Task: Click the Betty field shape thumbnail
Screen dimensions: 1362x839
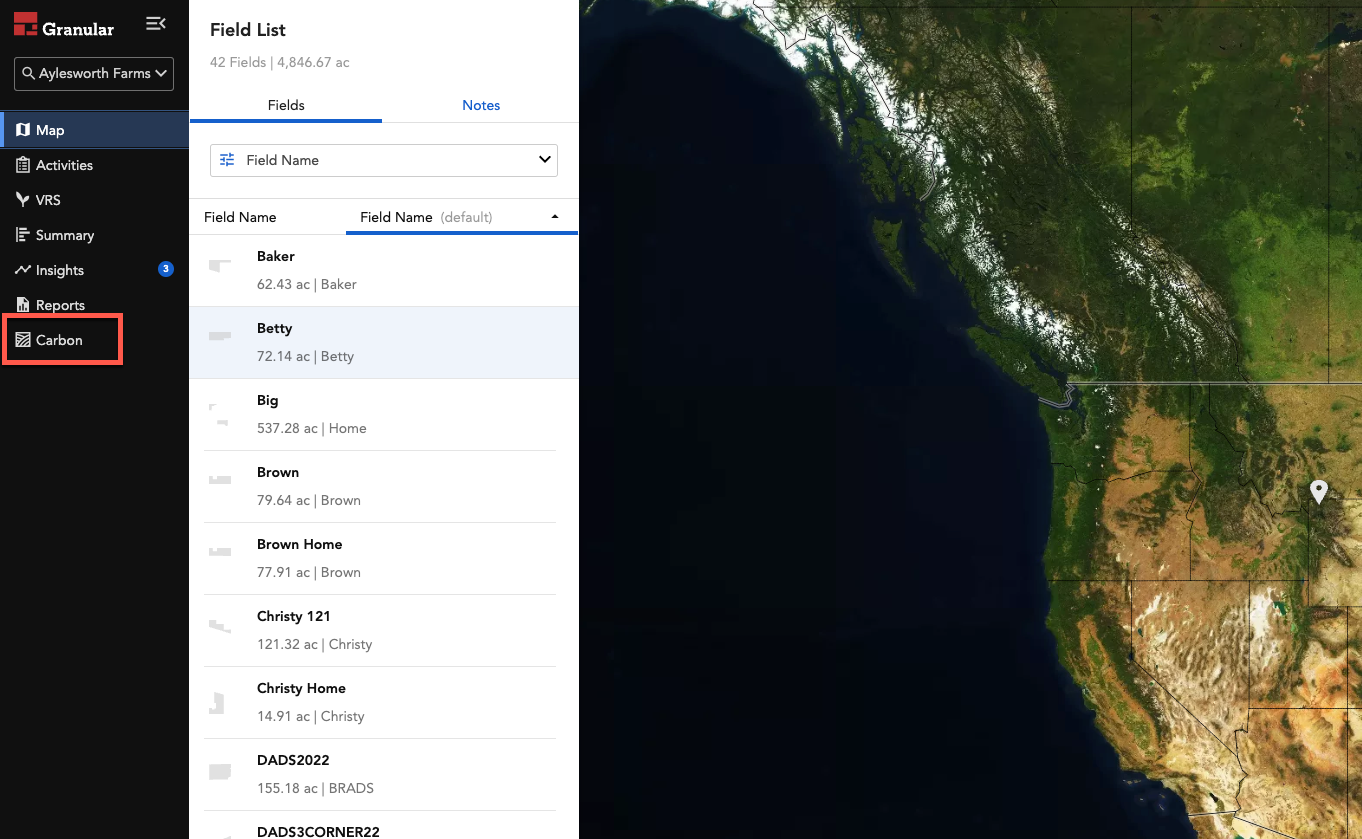Action: point(220,337)
